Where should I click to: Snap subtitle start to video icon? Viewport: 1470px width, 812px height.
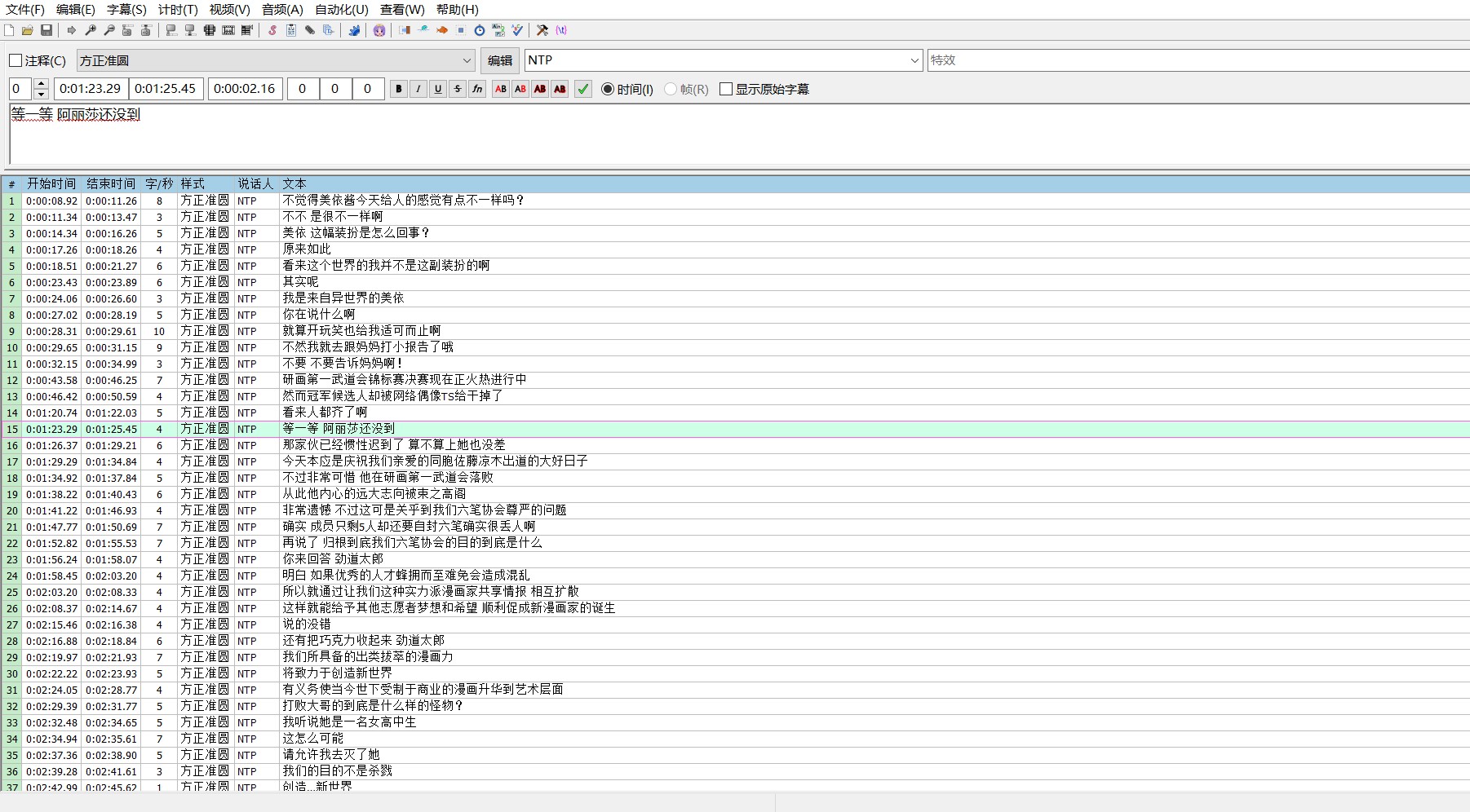pyautogui.click(x=171, y=30)
